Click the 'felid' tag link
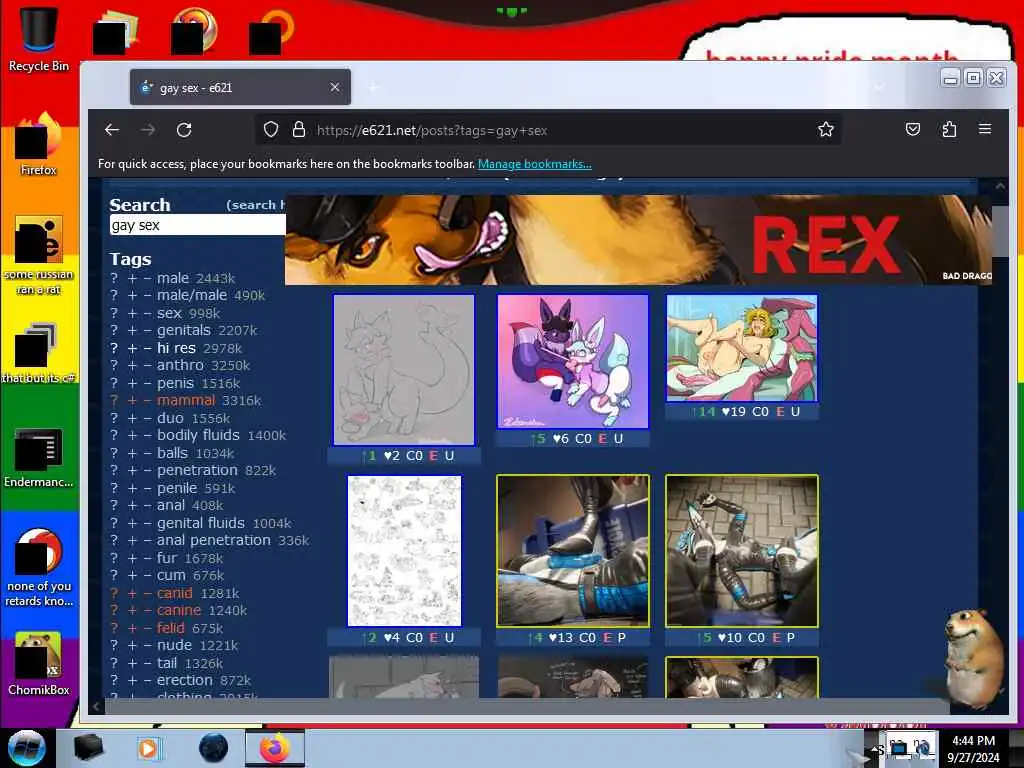 coord(170,628)
